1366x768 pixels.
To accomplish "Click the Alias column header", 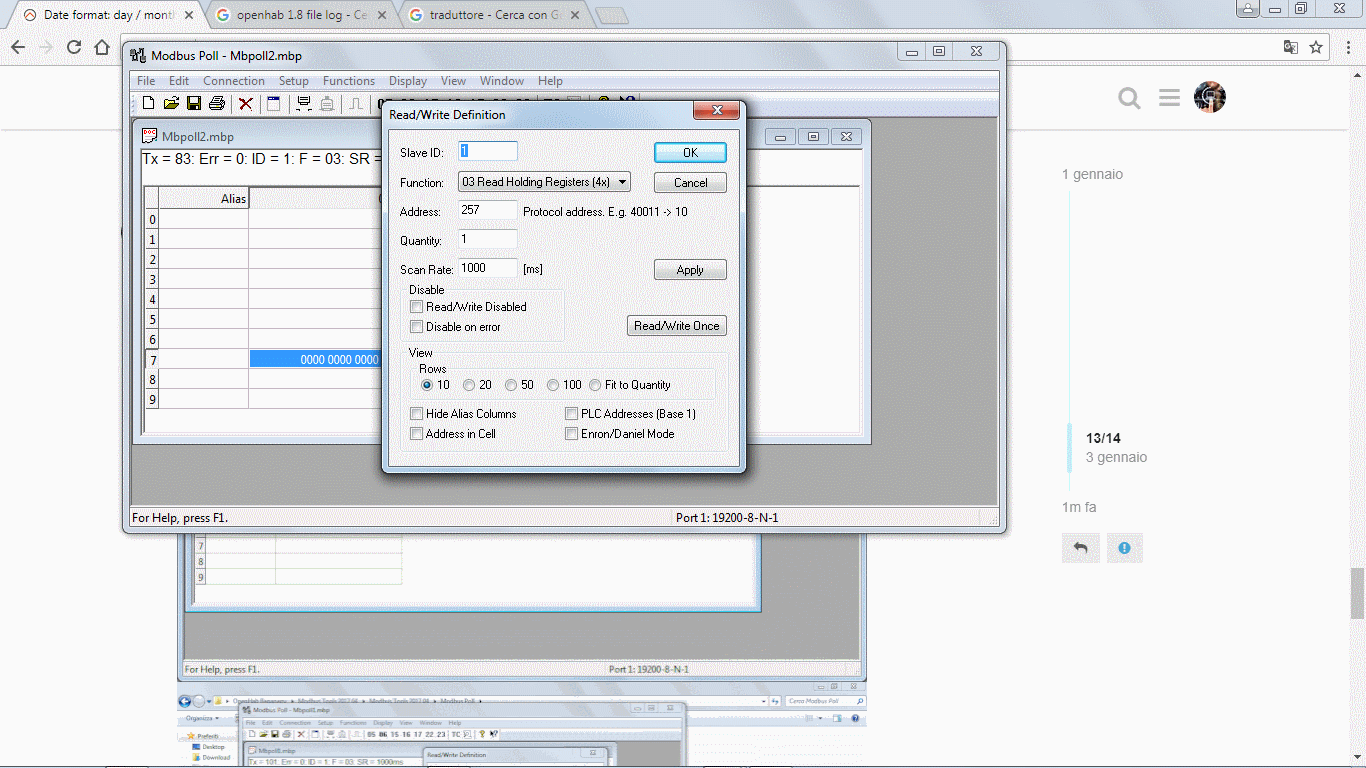I will 204,198.
